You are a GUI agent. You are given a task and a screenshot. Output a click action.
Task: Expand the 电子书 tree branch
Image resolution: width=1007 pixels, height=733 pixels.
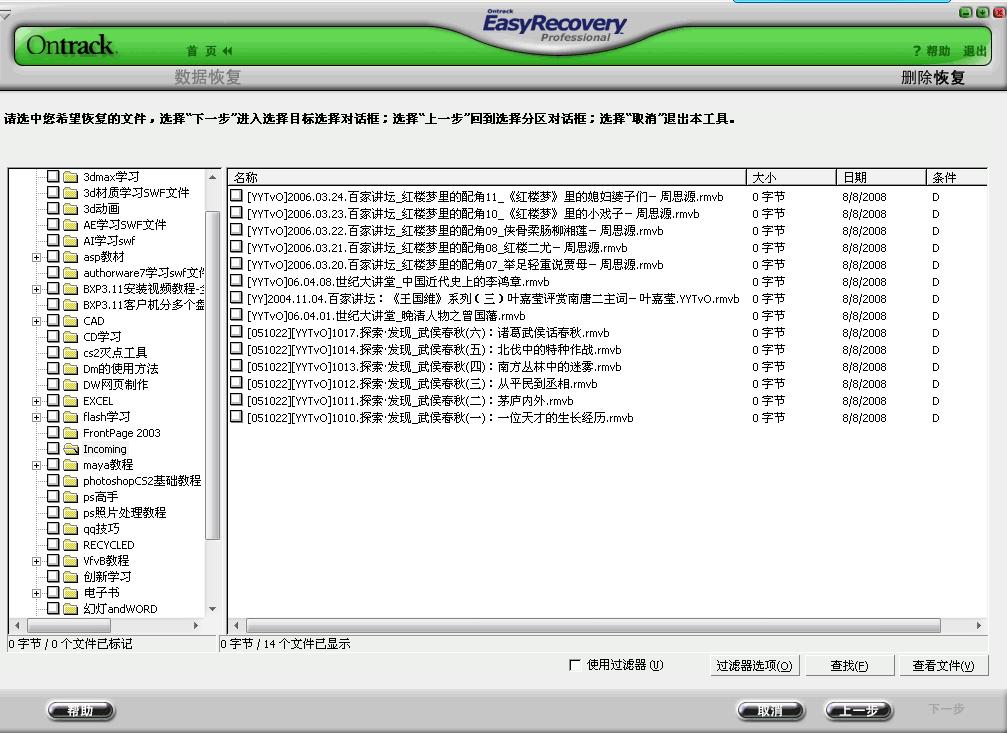click(37, 593)
